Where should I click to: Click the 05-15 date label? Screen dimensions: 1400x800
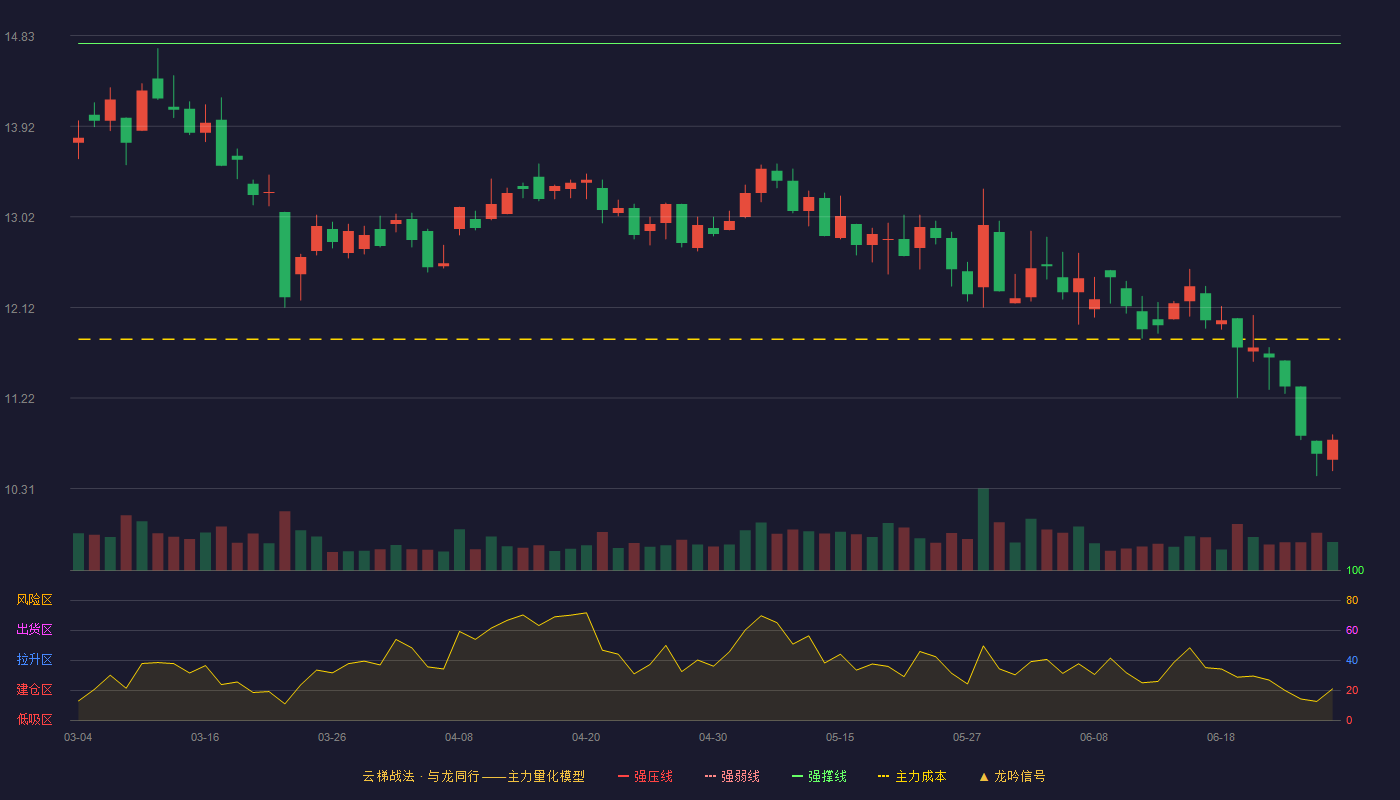coord(840,737)
